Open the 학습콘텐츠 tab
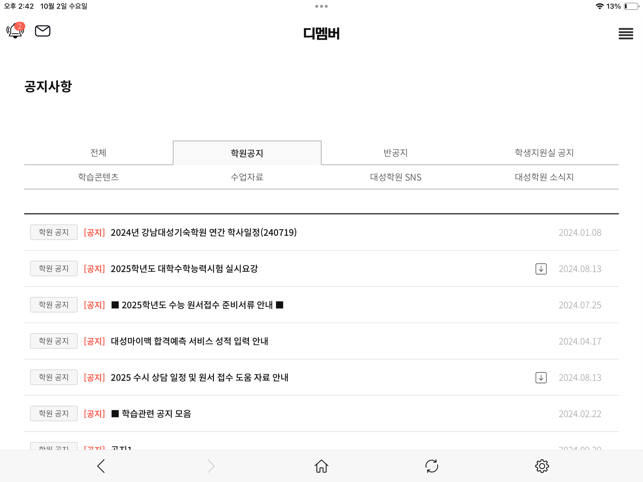The width and height of the screenshot is (643, 482). click(x=98, y=177)
